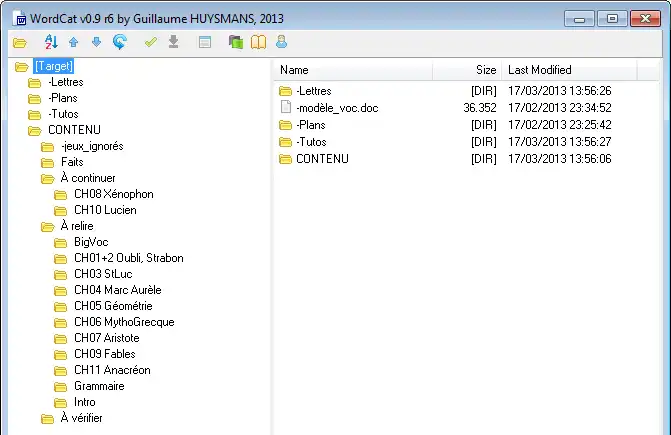Click the gray download arrow icon
The width and height of the screenshot is (671, 435).
pos(173,42)
